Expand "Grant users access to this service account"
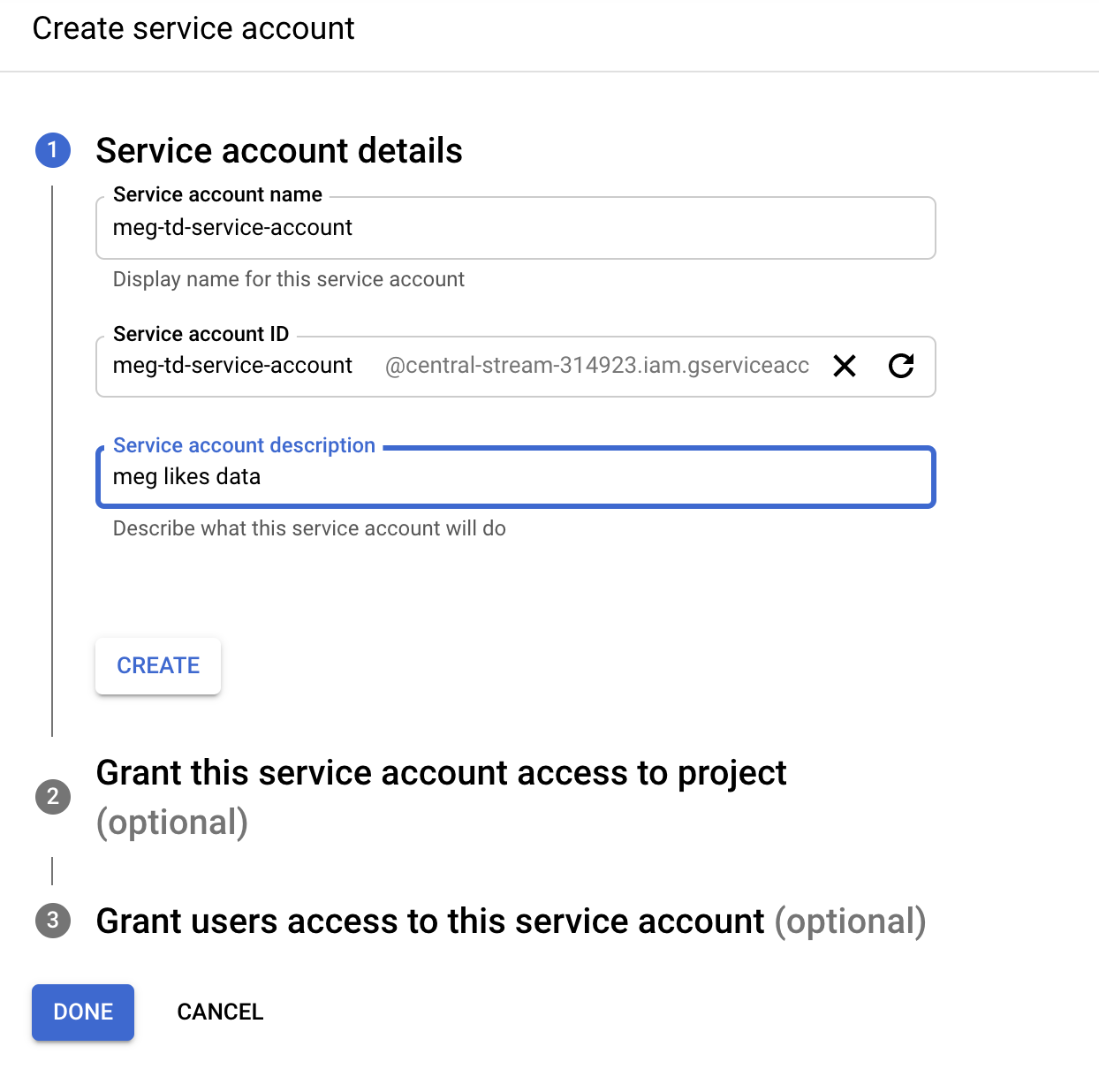The image size is (1099, 1092). (x=429, y=921)
